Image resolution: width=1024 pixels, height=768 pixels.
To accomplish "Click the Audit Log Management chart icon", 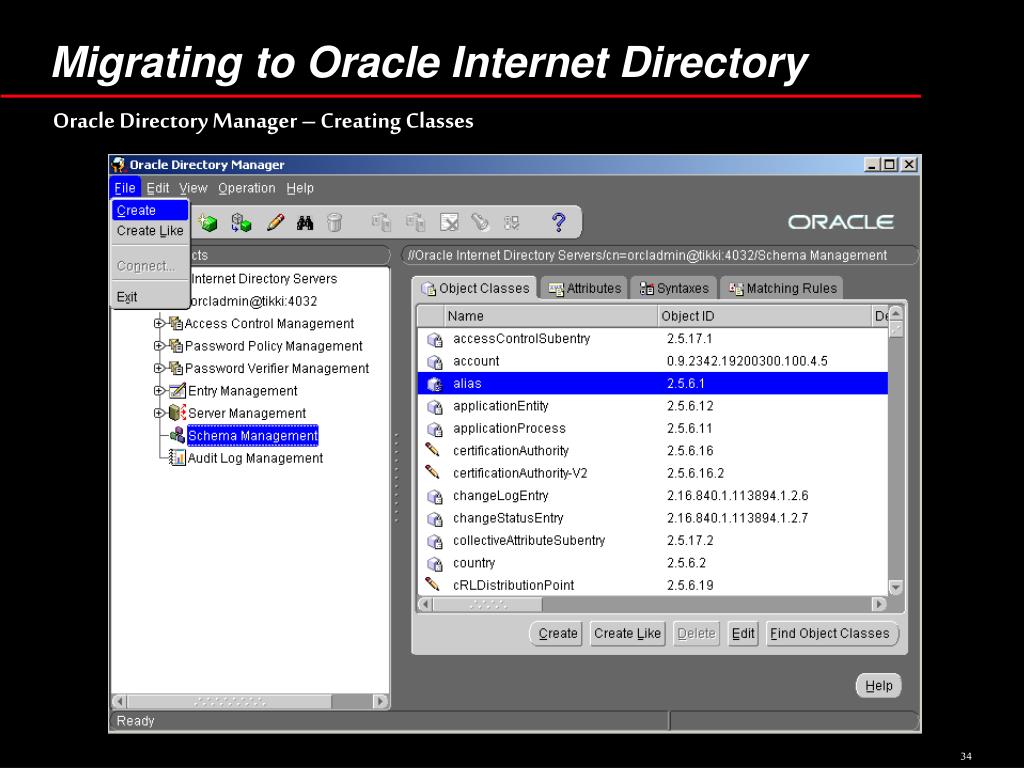I will pos(177,458).
